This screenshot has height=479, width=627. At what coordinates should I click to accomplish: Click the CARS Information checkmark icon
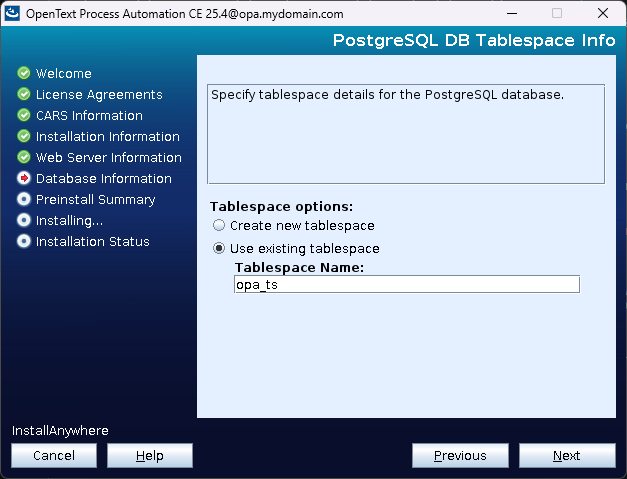click(x=24, y=115)
